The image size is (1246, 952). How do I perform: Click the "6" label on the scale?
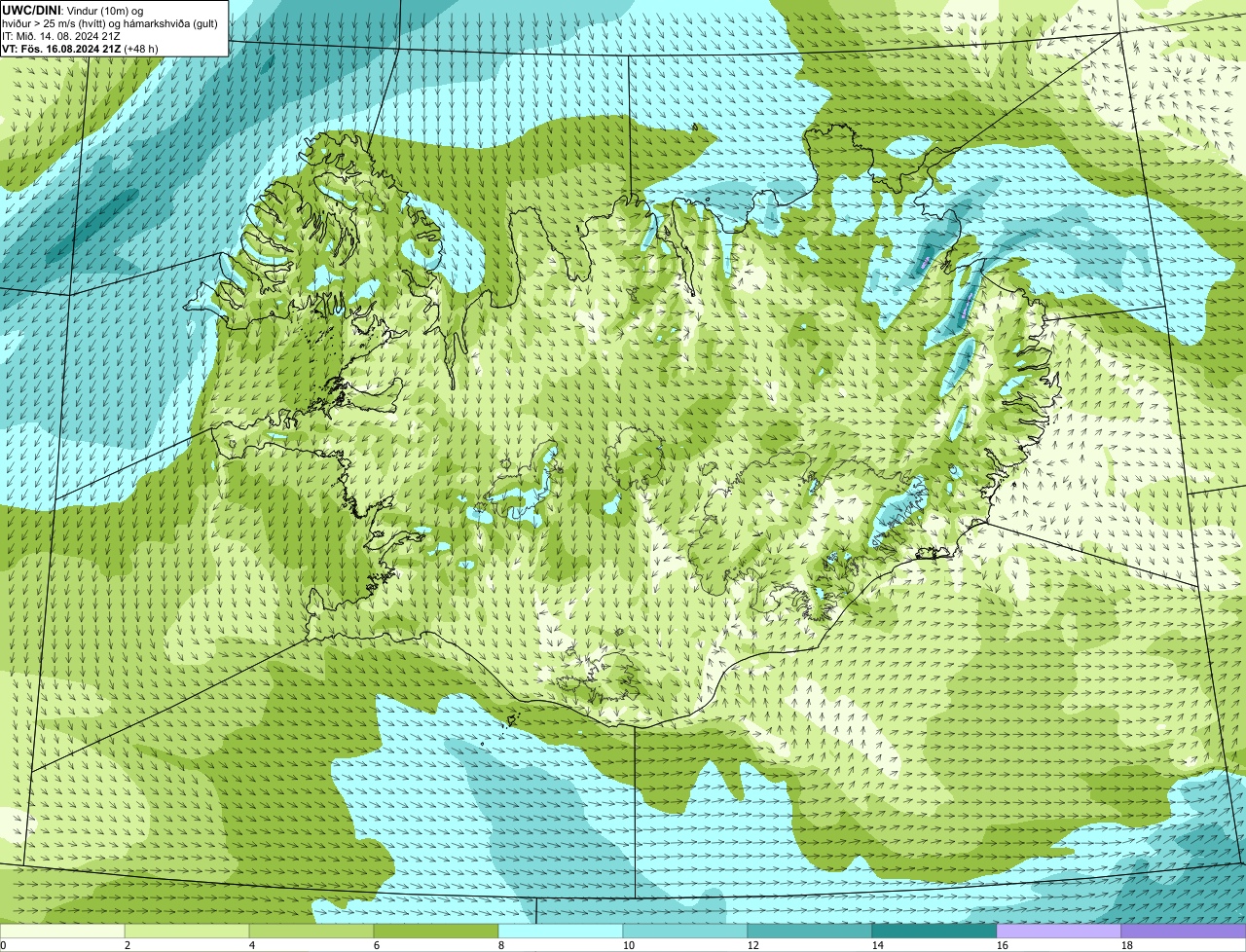point(377,945)
